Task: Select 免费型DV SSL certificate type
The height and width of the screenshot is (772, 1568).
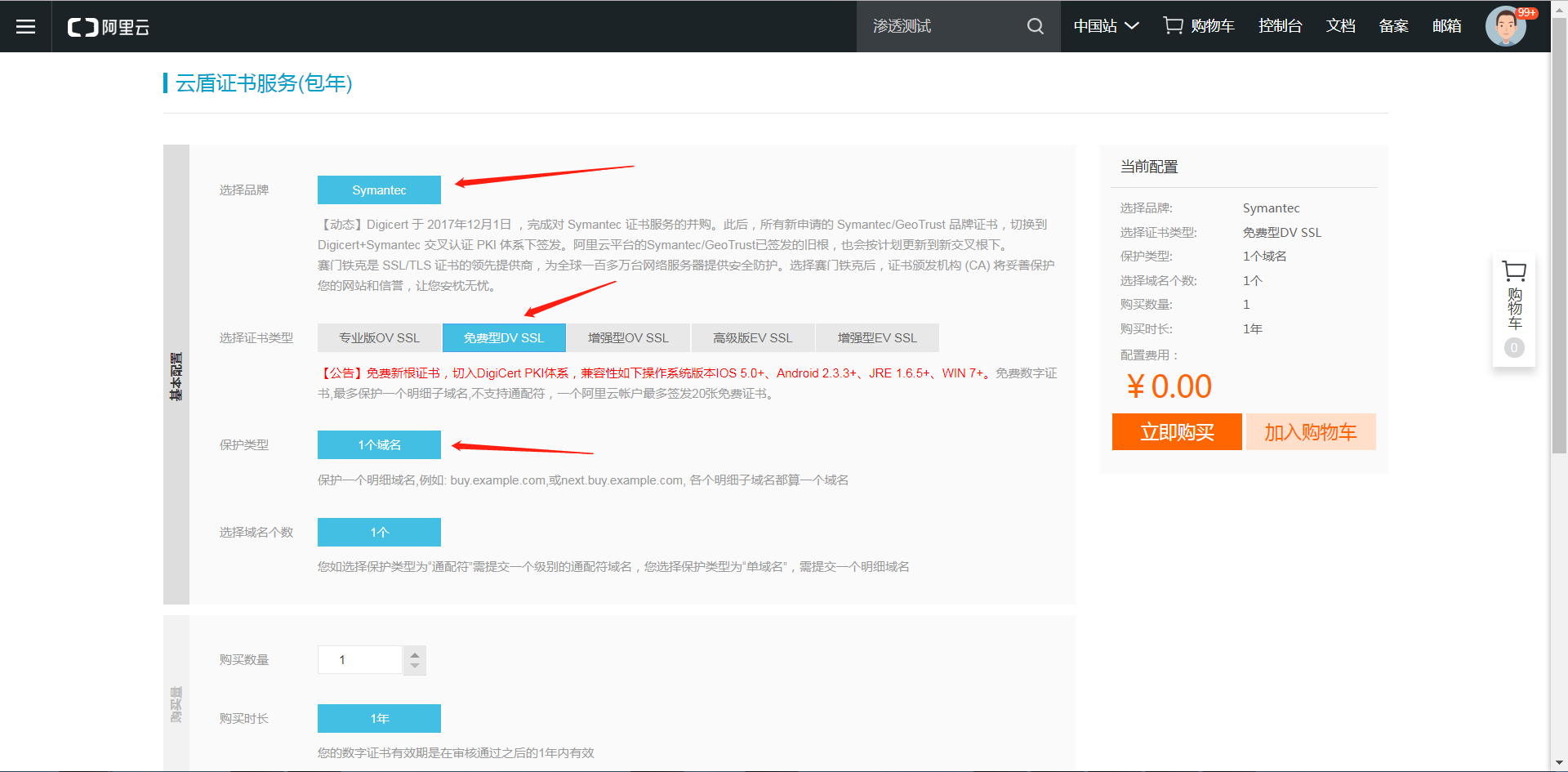Action: point(504,337)
